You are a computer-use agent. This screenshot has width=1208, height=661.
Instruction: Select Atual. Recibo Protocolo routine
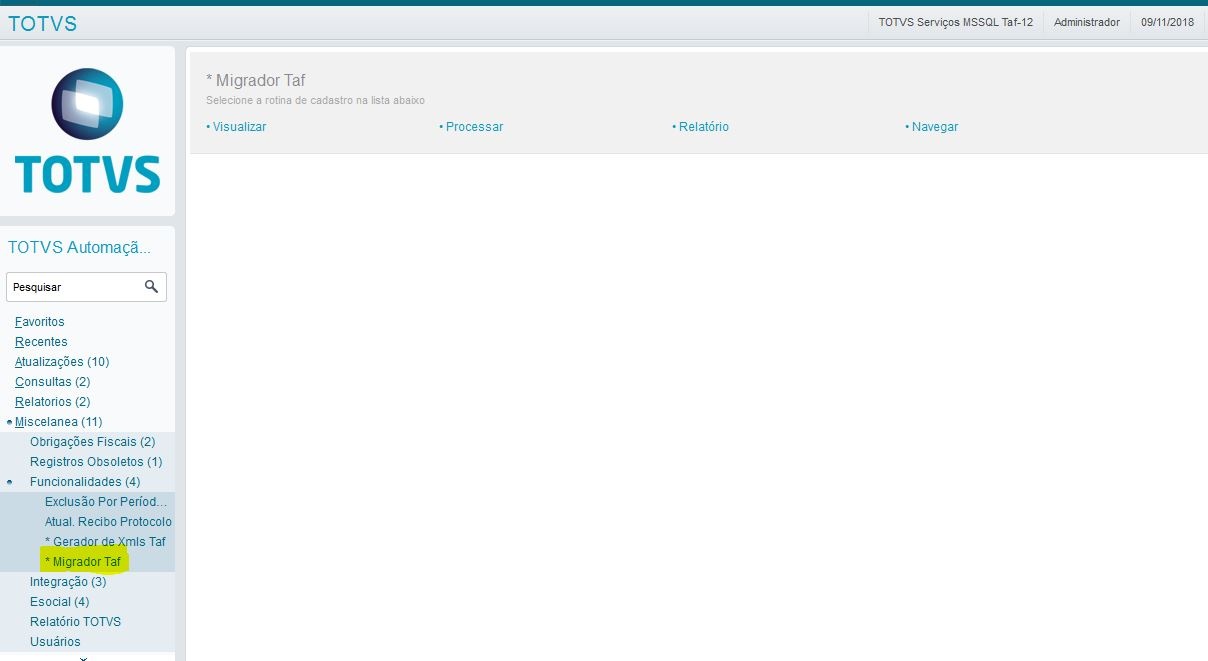coord(108,522)
